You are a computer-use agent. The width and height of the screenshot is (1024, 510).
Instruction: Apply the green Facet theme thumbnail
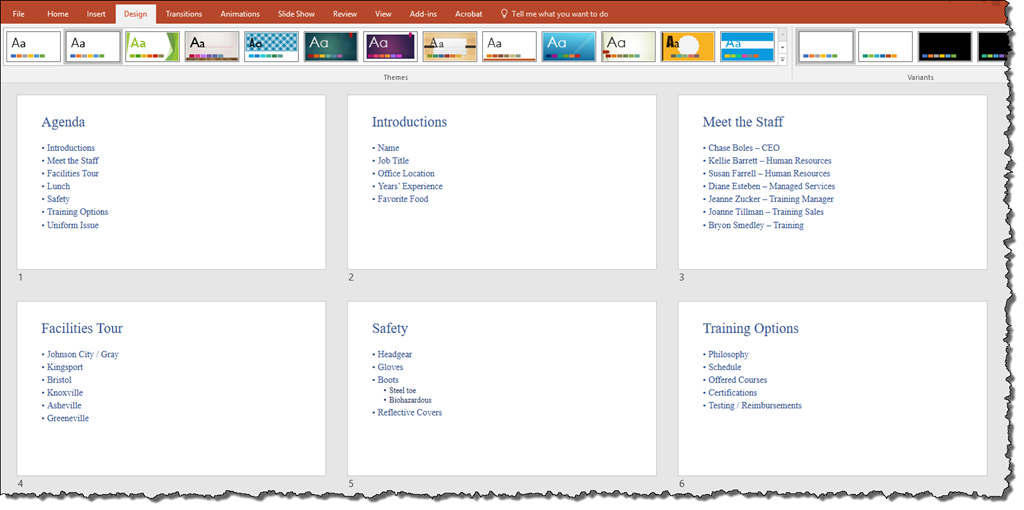pyautogui.click(x=152, y=47)
